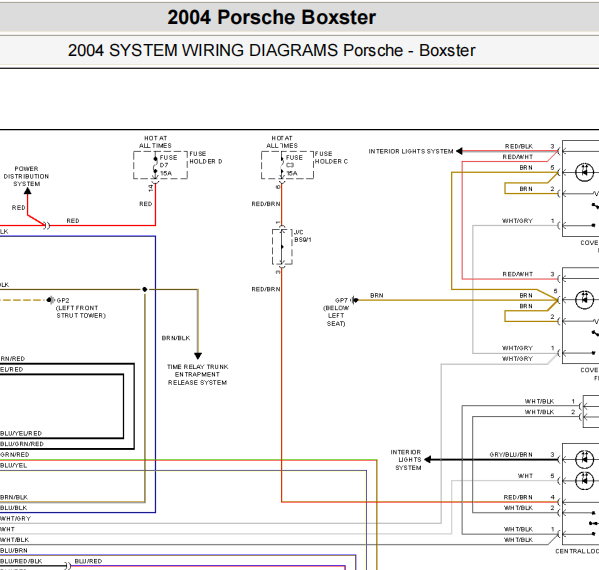Click the "GP2 (LEFT FRONT STRUT TOWER)" ground label
Screen dimensions: 599x570
click(81, 308)
